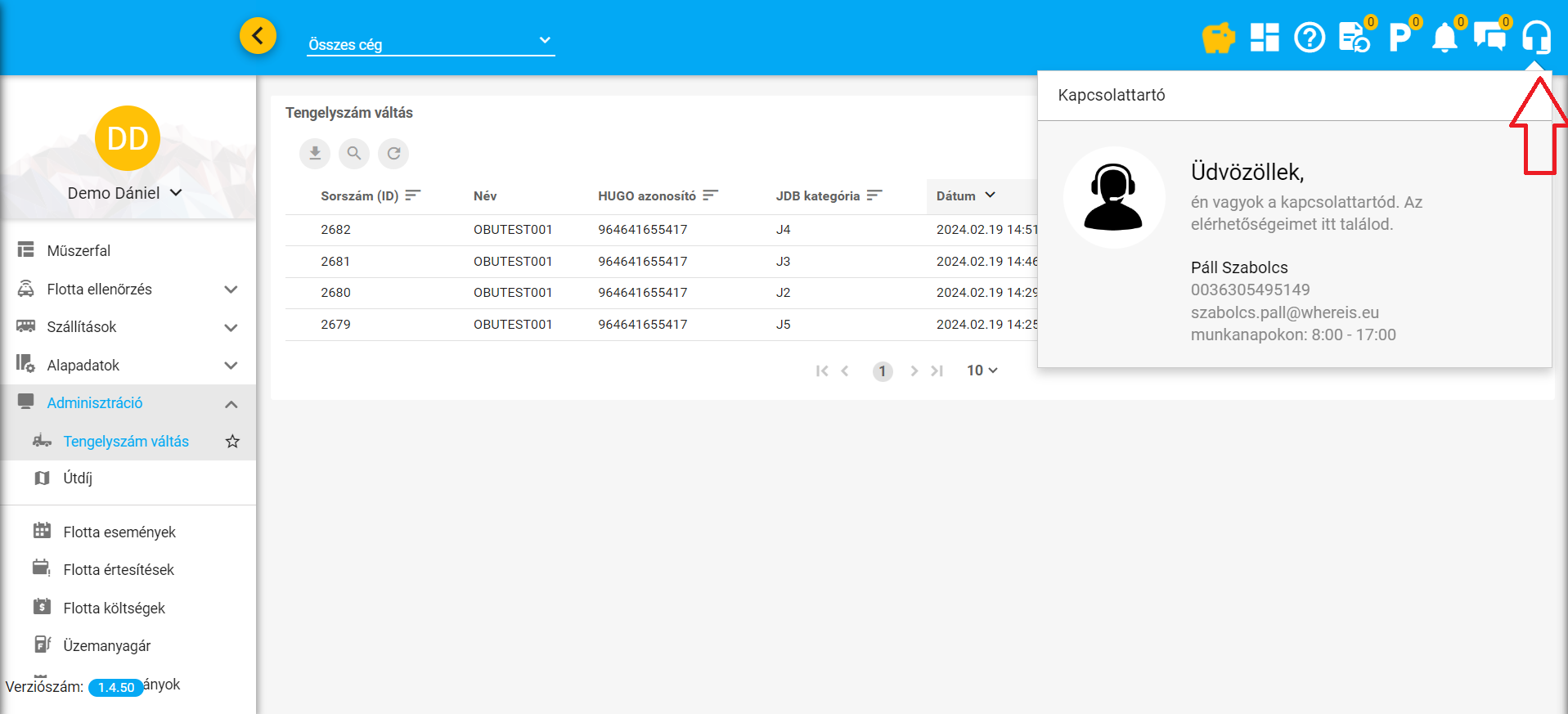
Task: Open the piggy bank icon in header
Action: (1218, 38)
